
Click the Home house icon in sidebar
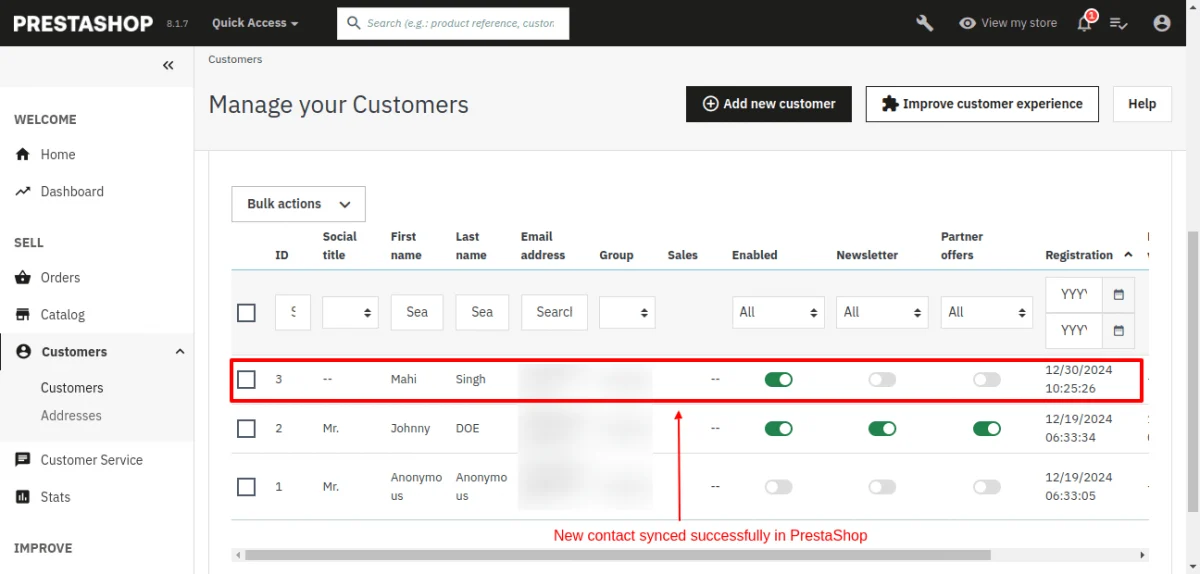pyautogui.click(x=23, y=154)
